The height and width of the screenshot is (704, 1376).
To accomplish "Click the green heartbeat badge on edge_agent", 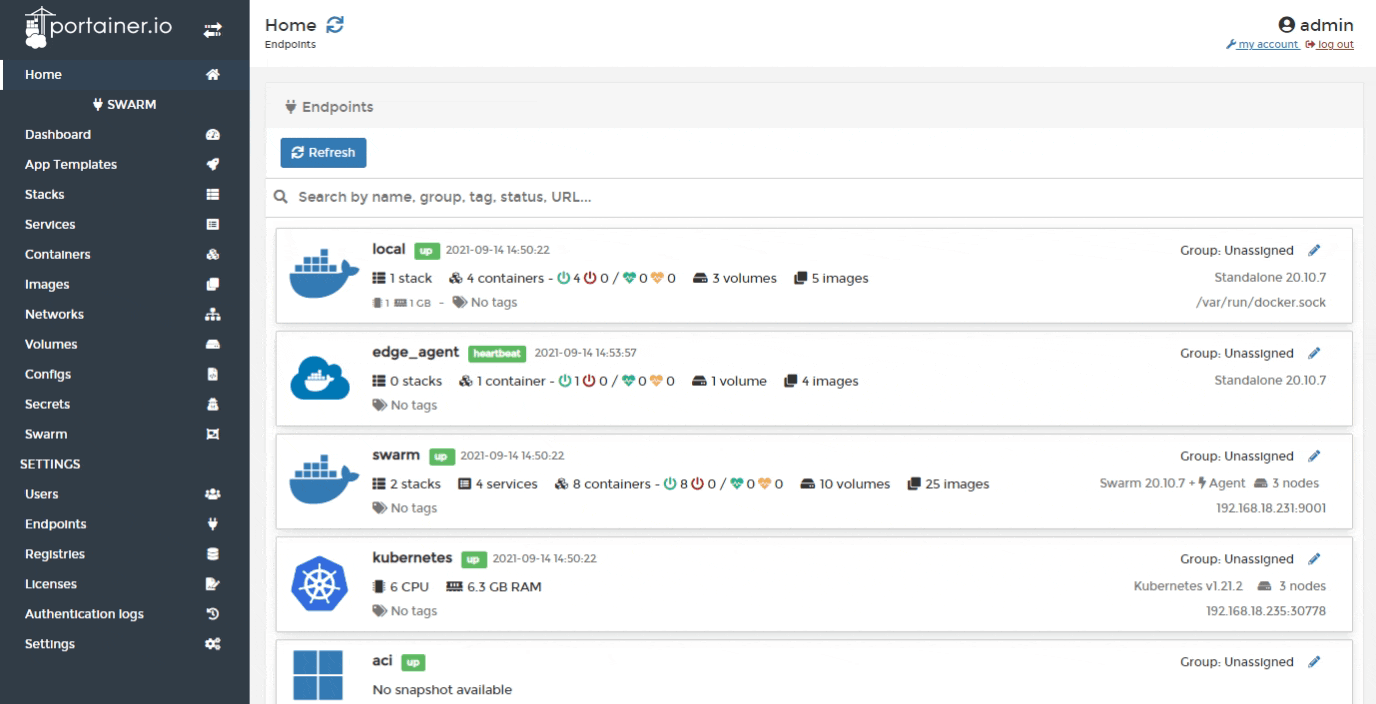I will (498, 353).
